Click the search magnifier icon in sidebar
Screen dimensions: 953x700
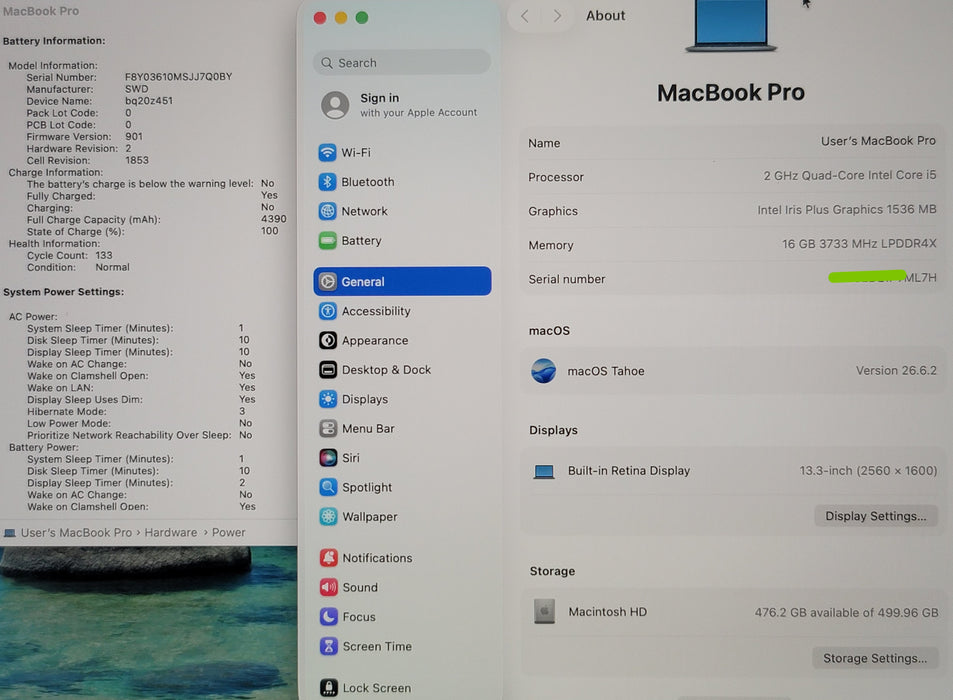click(x=327, y=63)
